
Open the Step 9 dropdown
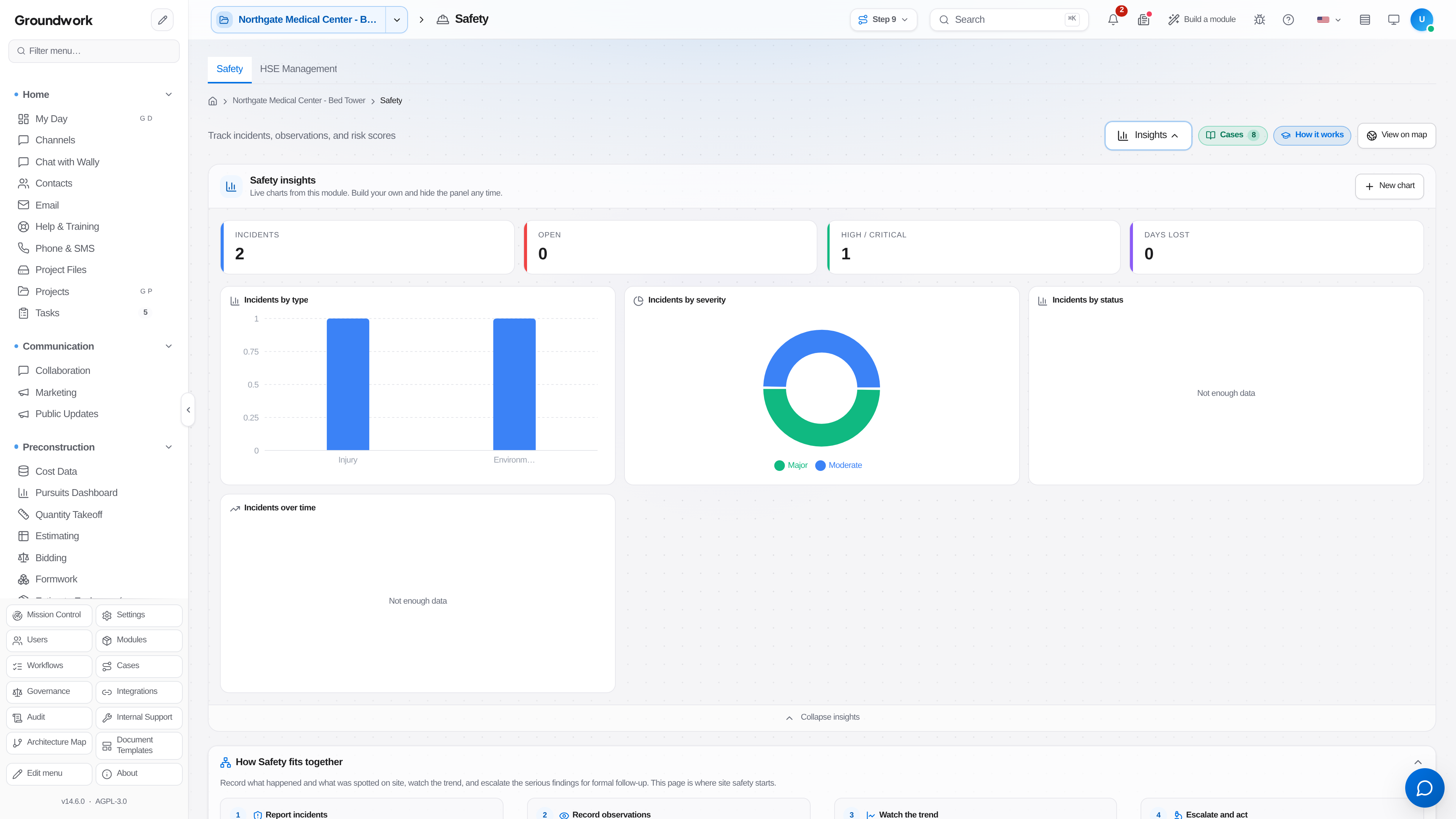(883, 20)
